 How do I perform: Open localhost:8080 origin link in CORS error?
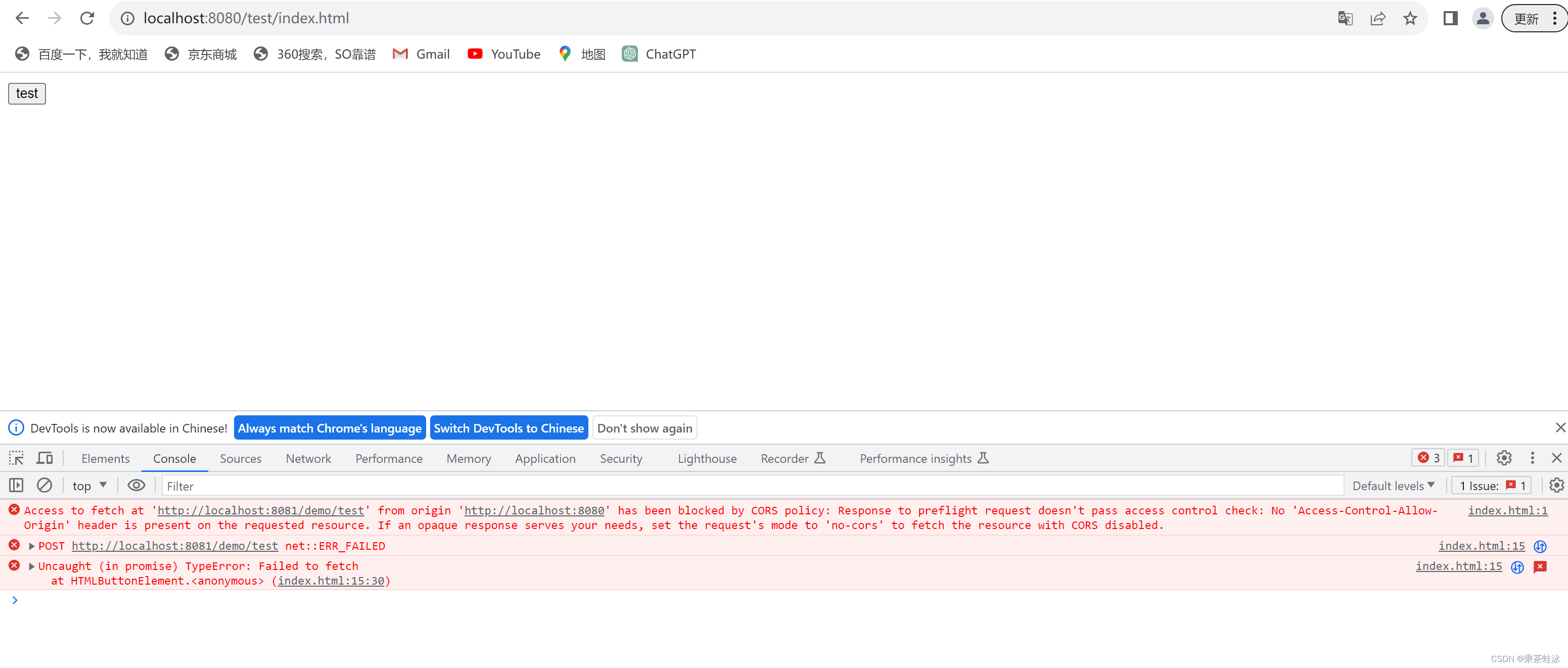click(x=534, y=510)
